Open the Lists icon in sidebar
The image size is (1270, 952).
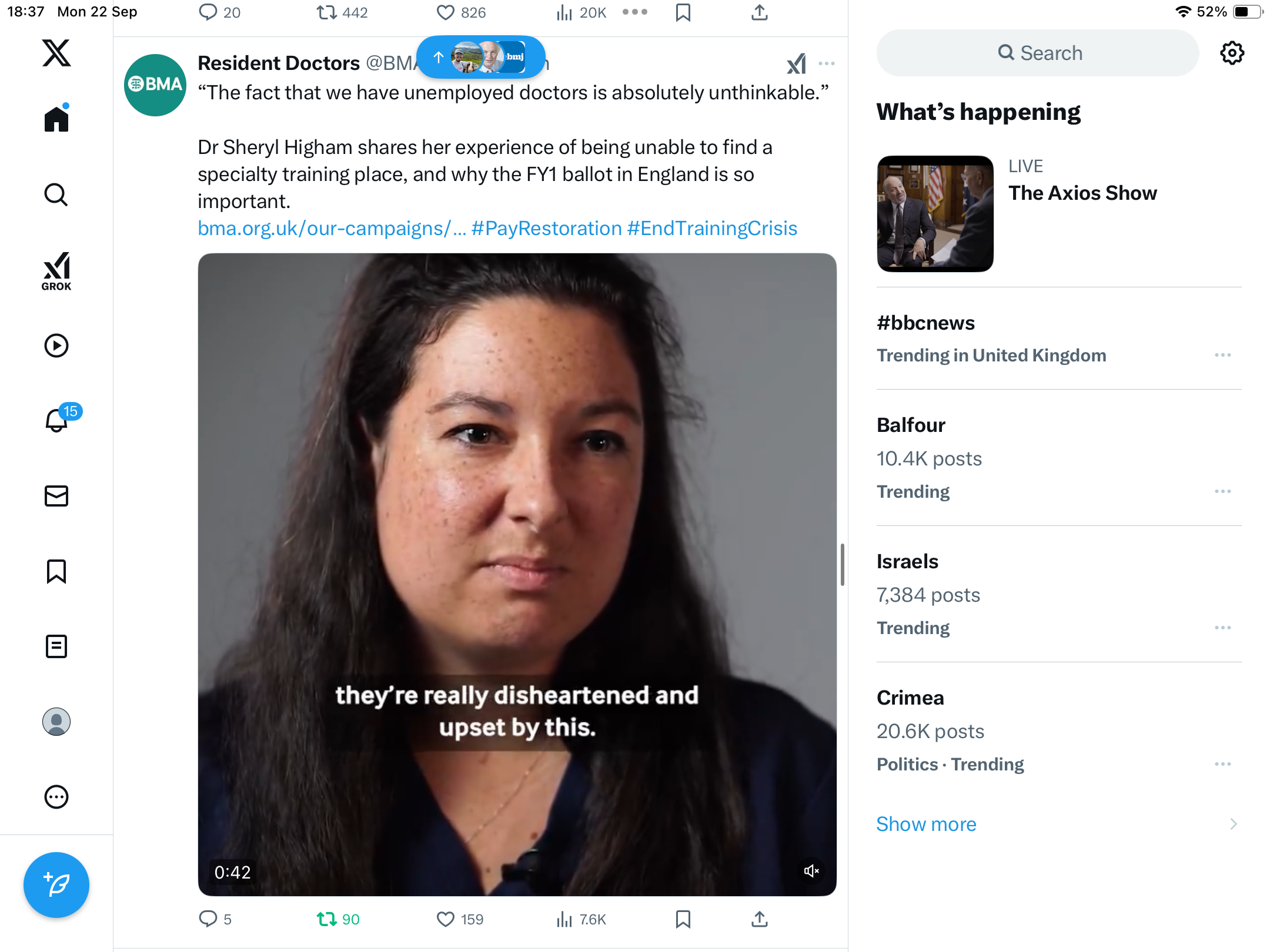pyautogui.click(x=56, y=646)
